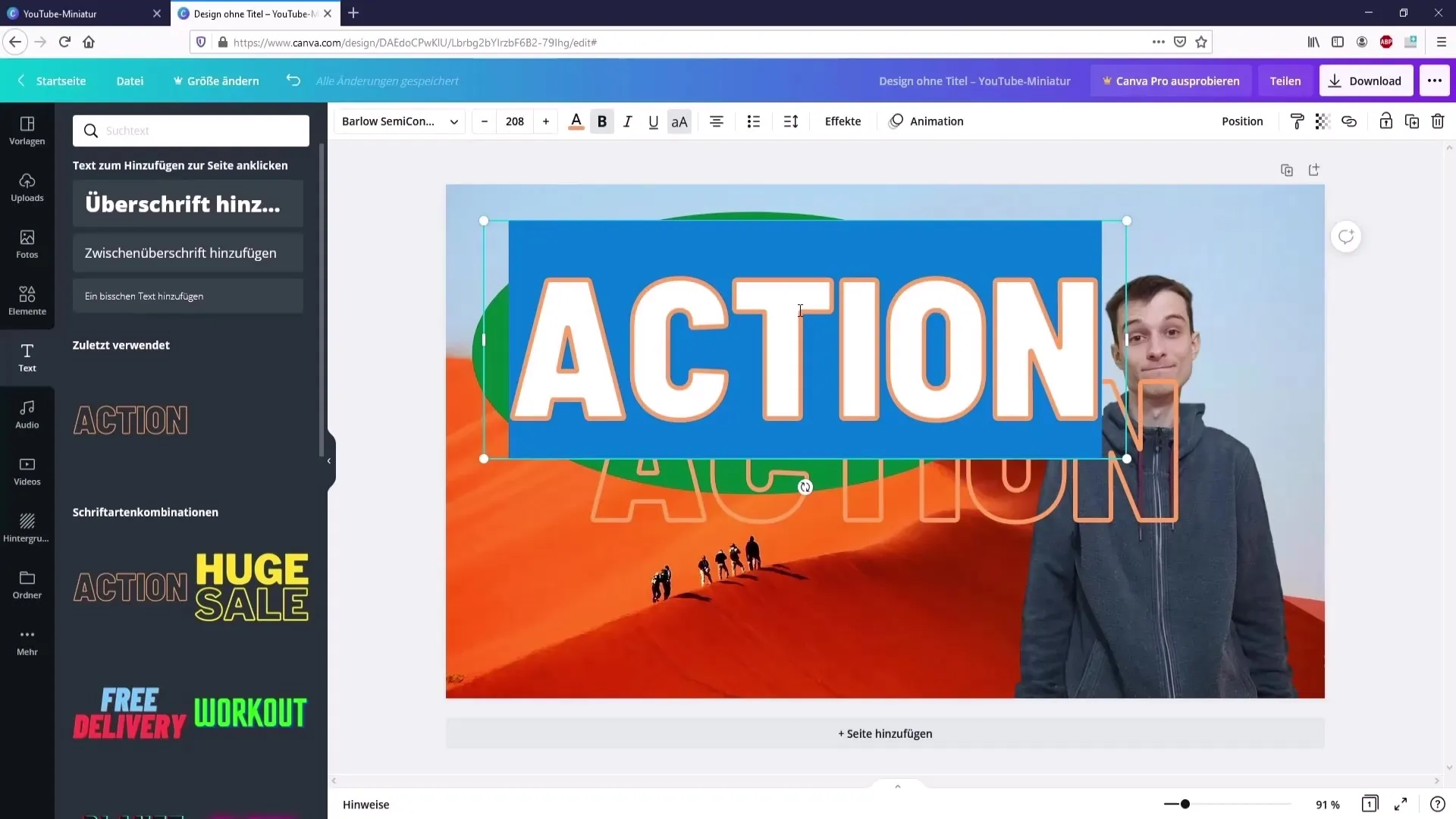Click Ein bisschen Text hinzufügen
The image size is (1456, 819).
click(188, 297)
